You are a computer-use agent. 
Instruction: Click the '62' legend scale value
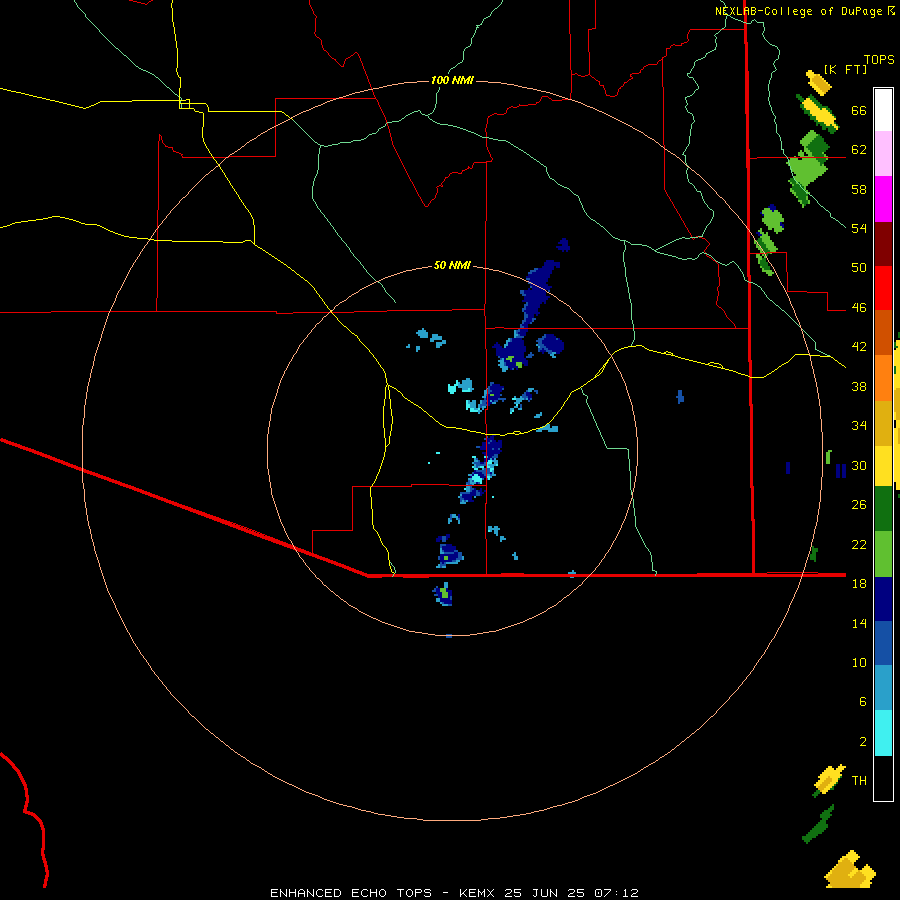[859, 150]
